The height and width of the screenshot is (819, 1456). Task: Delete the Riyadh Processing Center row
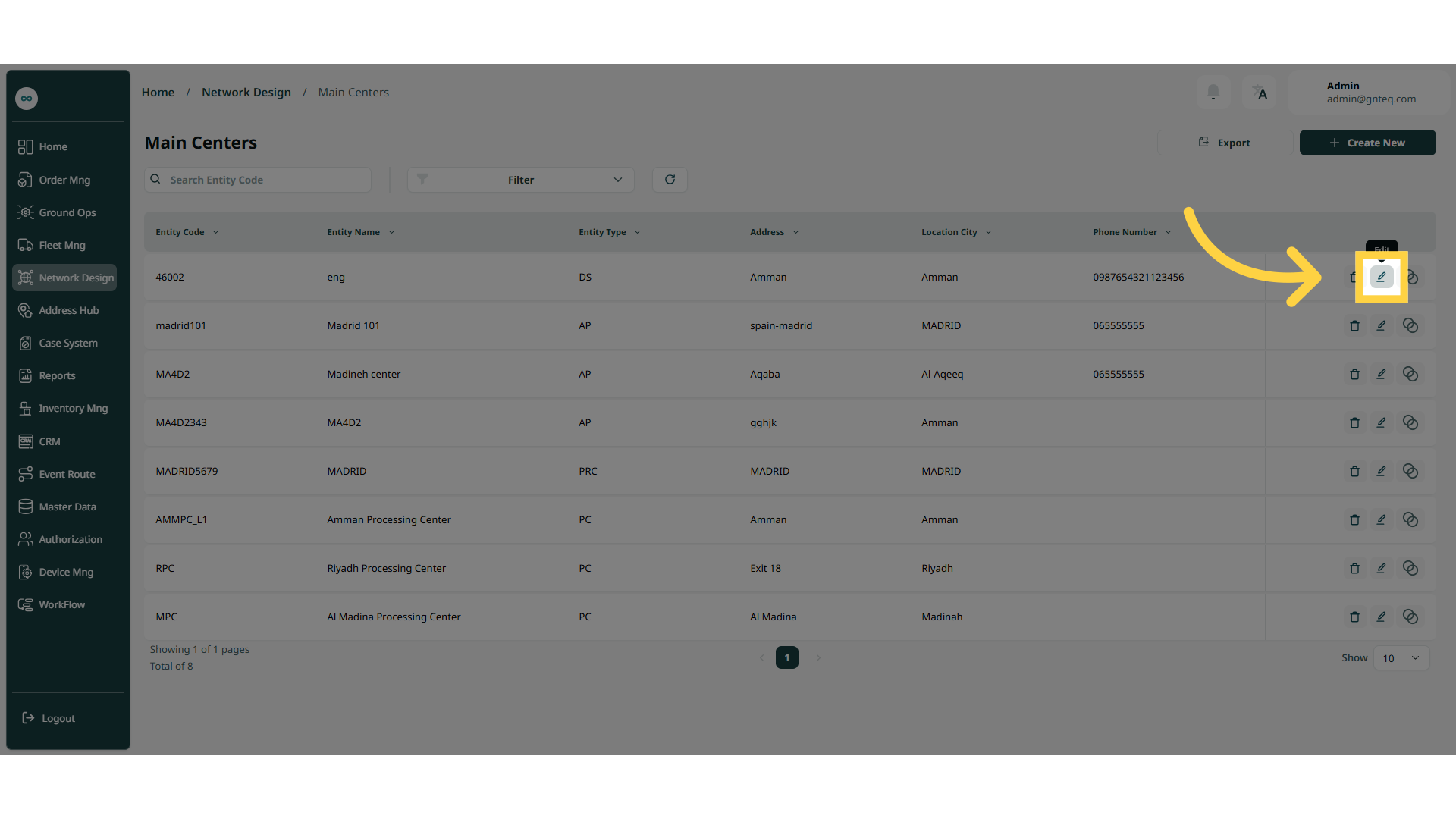click(x=1354, y=568)
